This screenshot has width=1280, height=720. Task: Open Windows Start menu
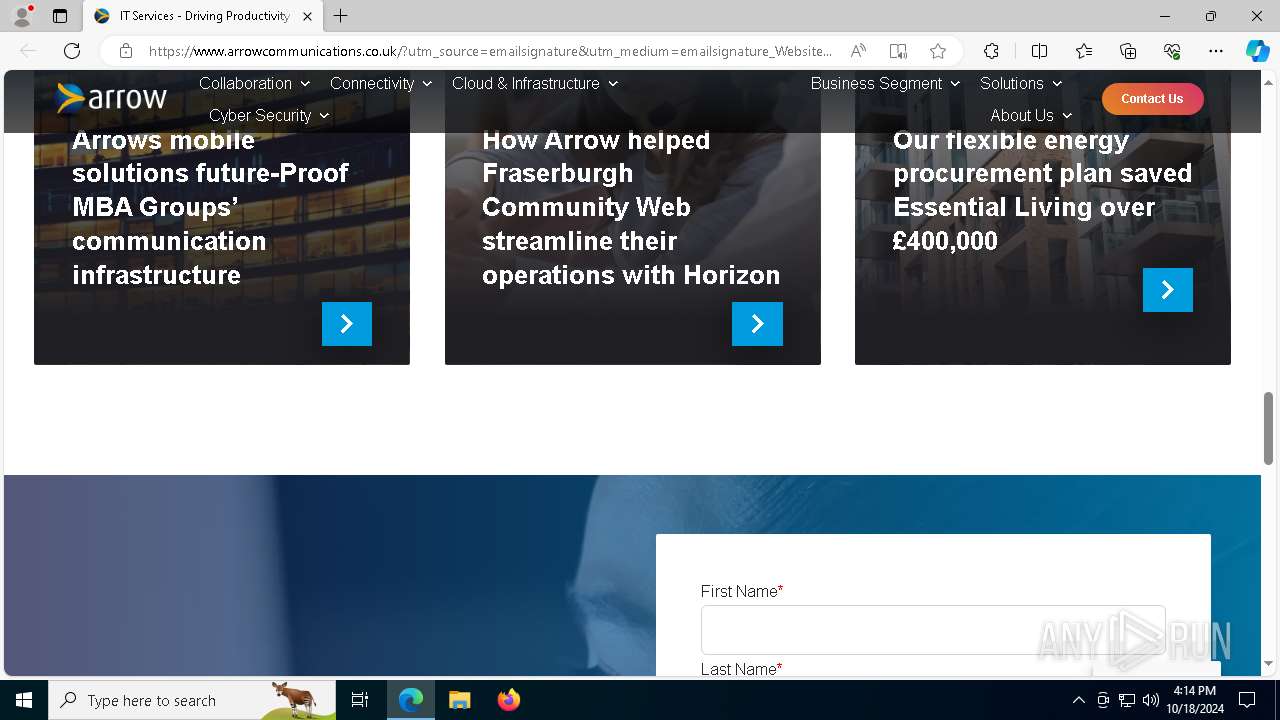(24, 700)
